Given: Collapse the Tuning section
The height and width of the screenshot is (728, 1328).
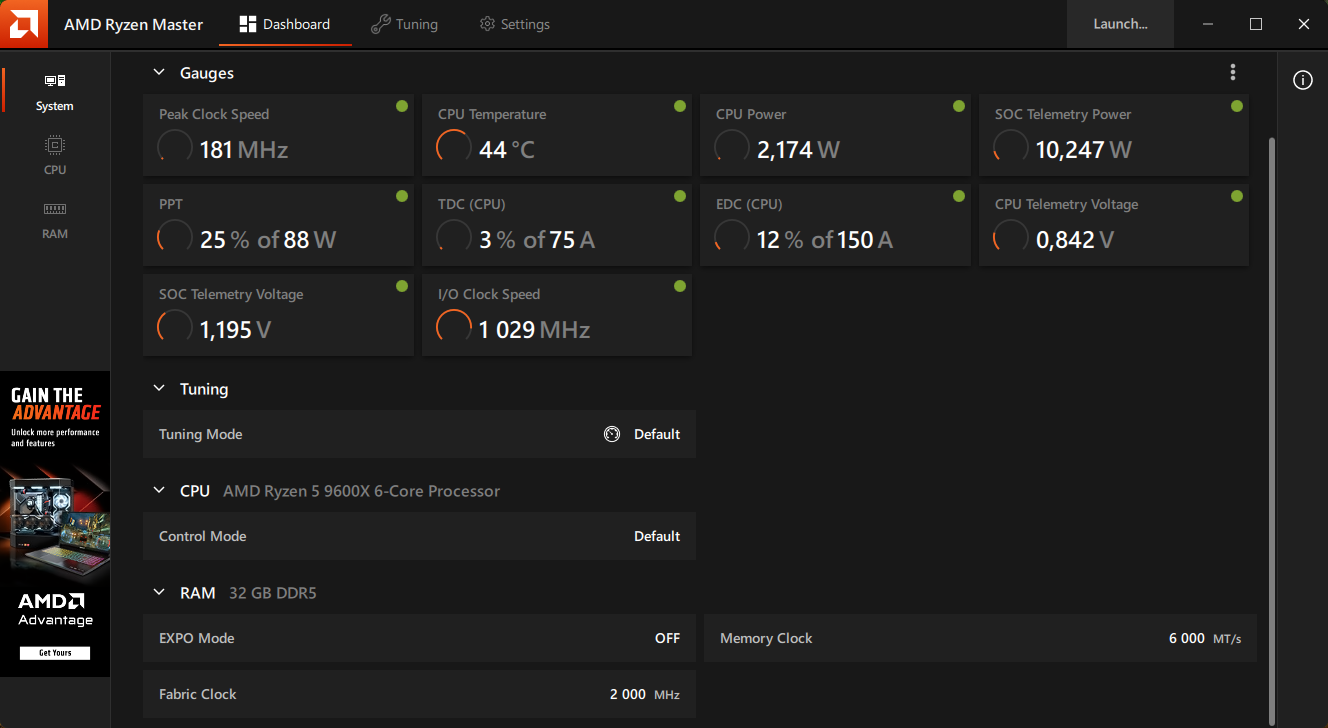Looking at the screenshot, I should click(159, 389).
